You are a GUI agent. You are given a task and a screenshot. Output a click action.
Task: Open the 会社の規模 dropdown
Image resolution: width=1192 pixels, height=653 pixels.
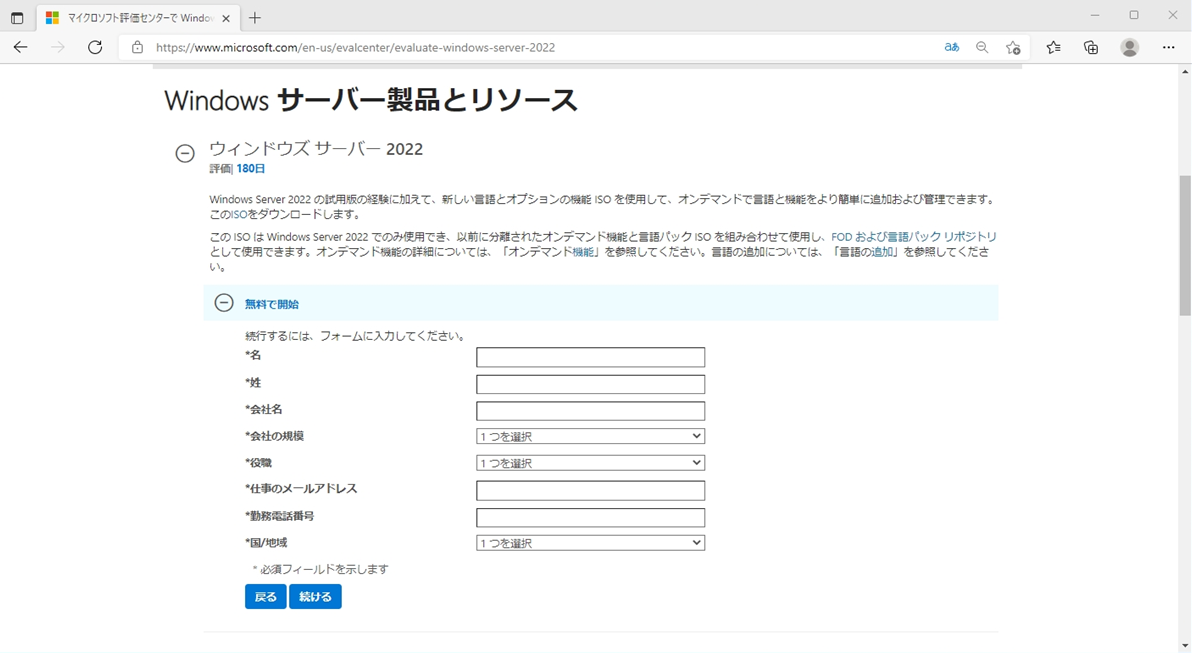coord(591,436)
